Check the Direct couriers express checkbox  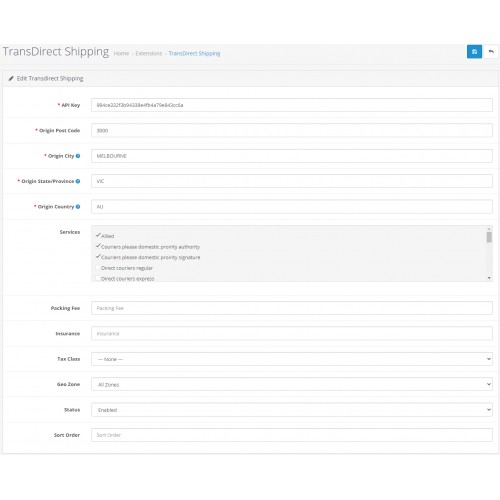tap(98, 278)
